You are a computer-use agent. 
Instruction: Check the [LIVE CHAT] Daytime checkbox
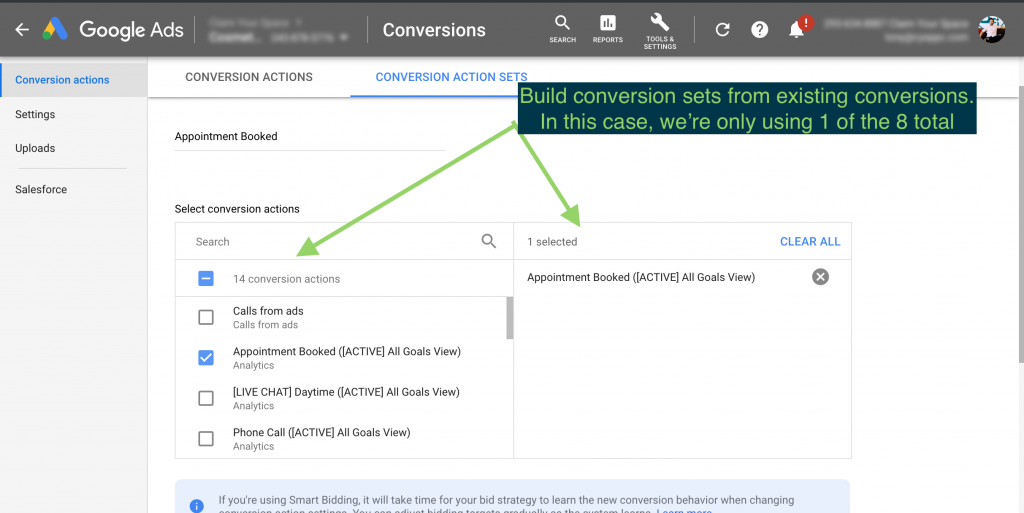tap(206, 398)
